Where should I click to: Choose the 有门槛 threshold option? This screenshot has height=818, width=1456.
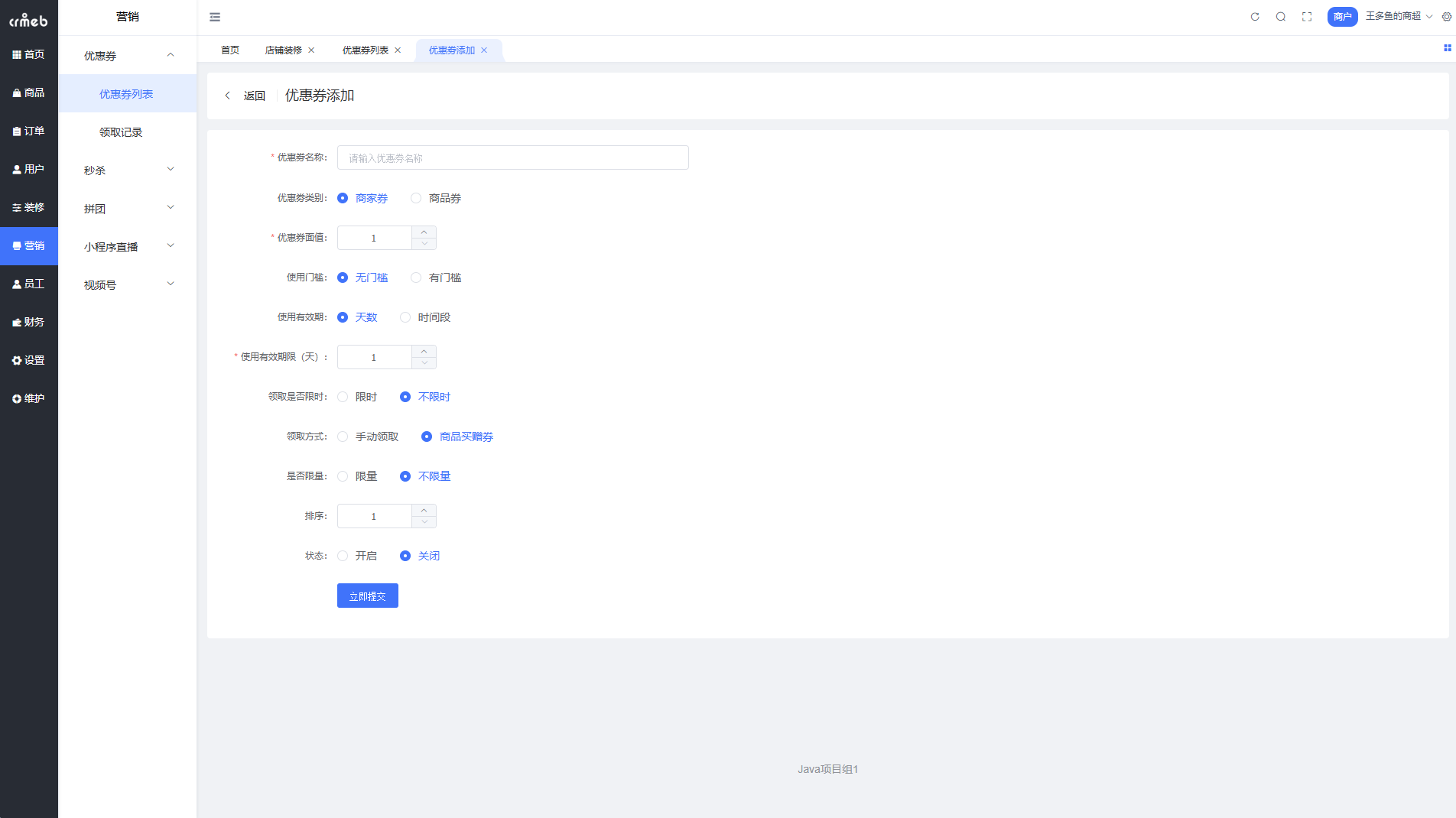click(416, 278)
